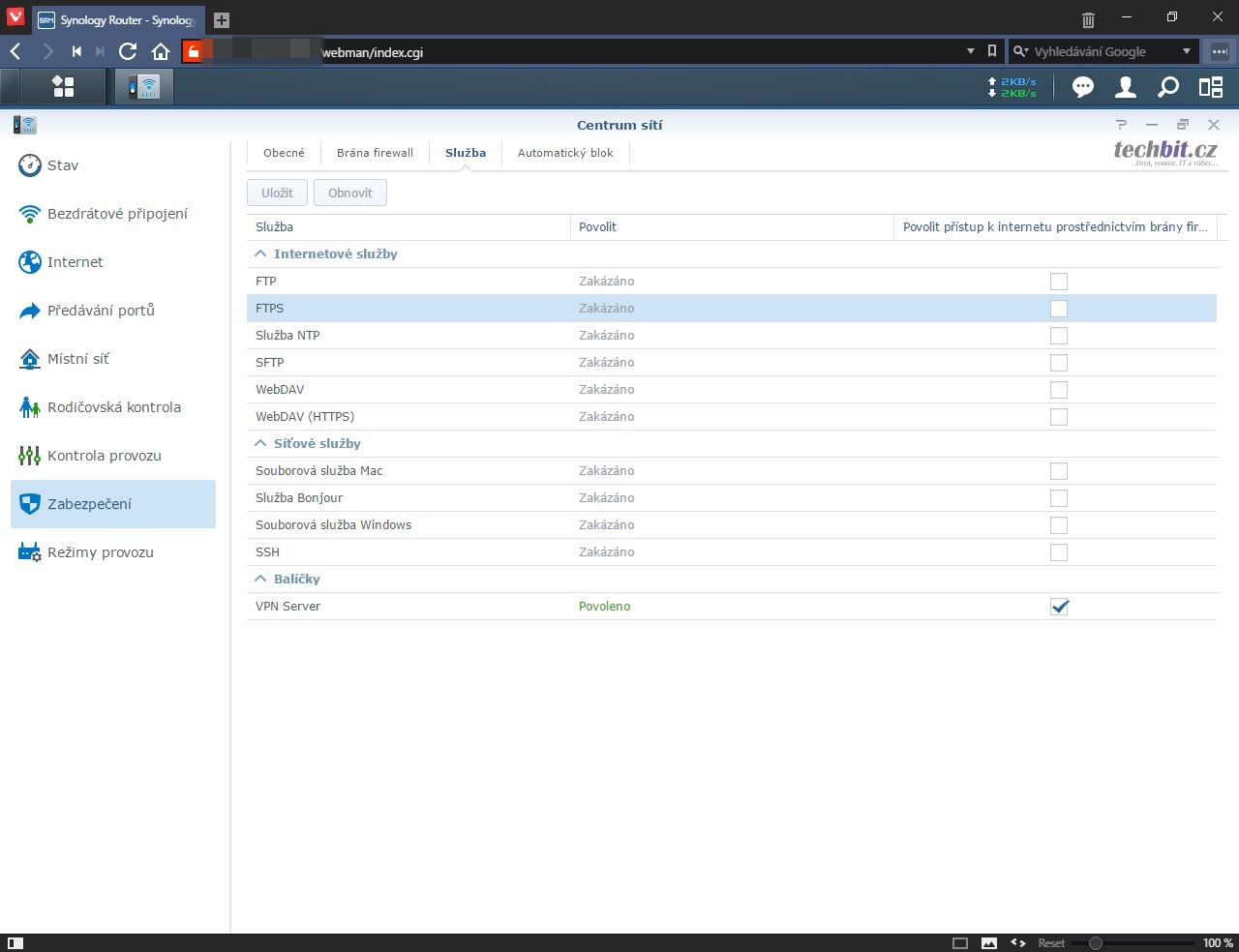The width and height of the screenshot is (1239, 952).
Task: Open the widgets panel icon
Action: pos(1211,87)
